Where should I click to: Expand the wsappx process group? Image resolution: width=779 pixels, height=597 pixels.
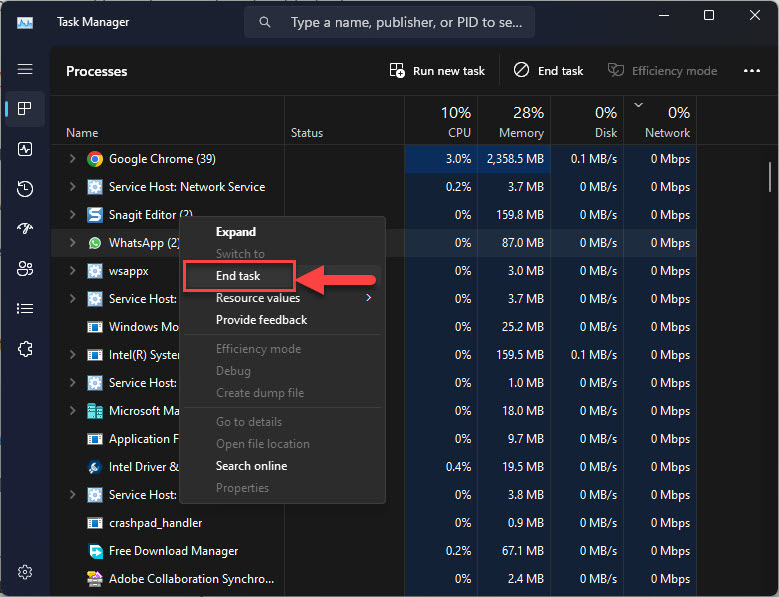click(73, 271)
